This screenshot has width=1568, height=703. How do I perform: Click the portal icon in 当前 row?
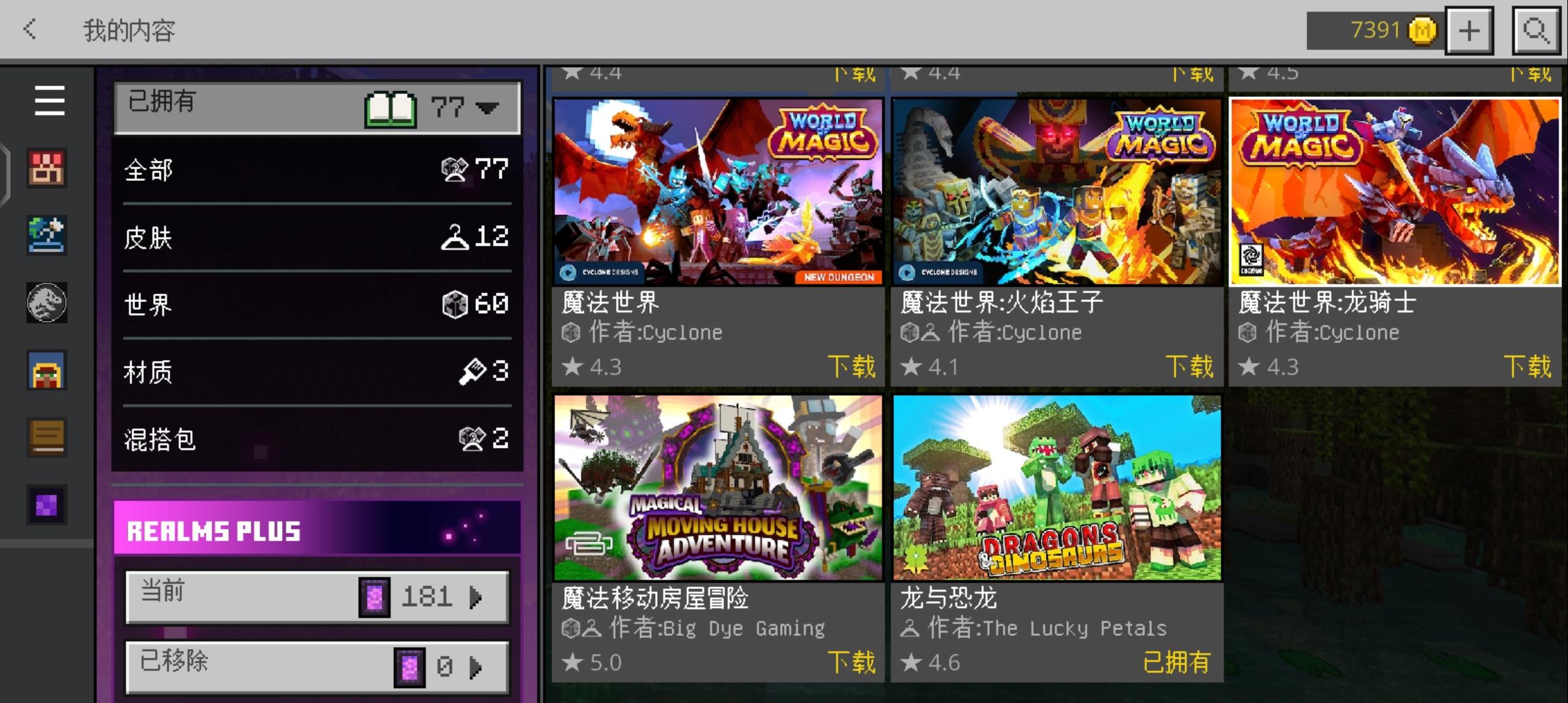[x=374, y=597]
